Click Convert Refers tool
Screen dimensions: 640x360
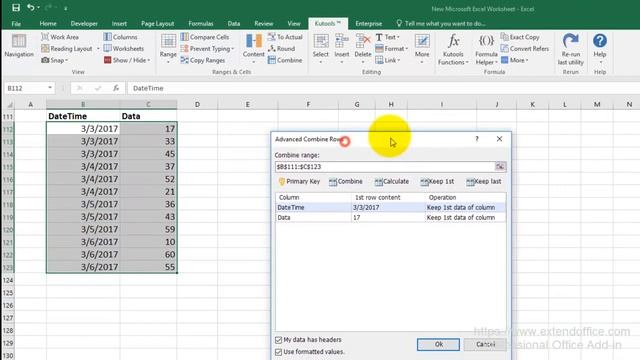(x=525, y=49)
